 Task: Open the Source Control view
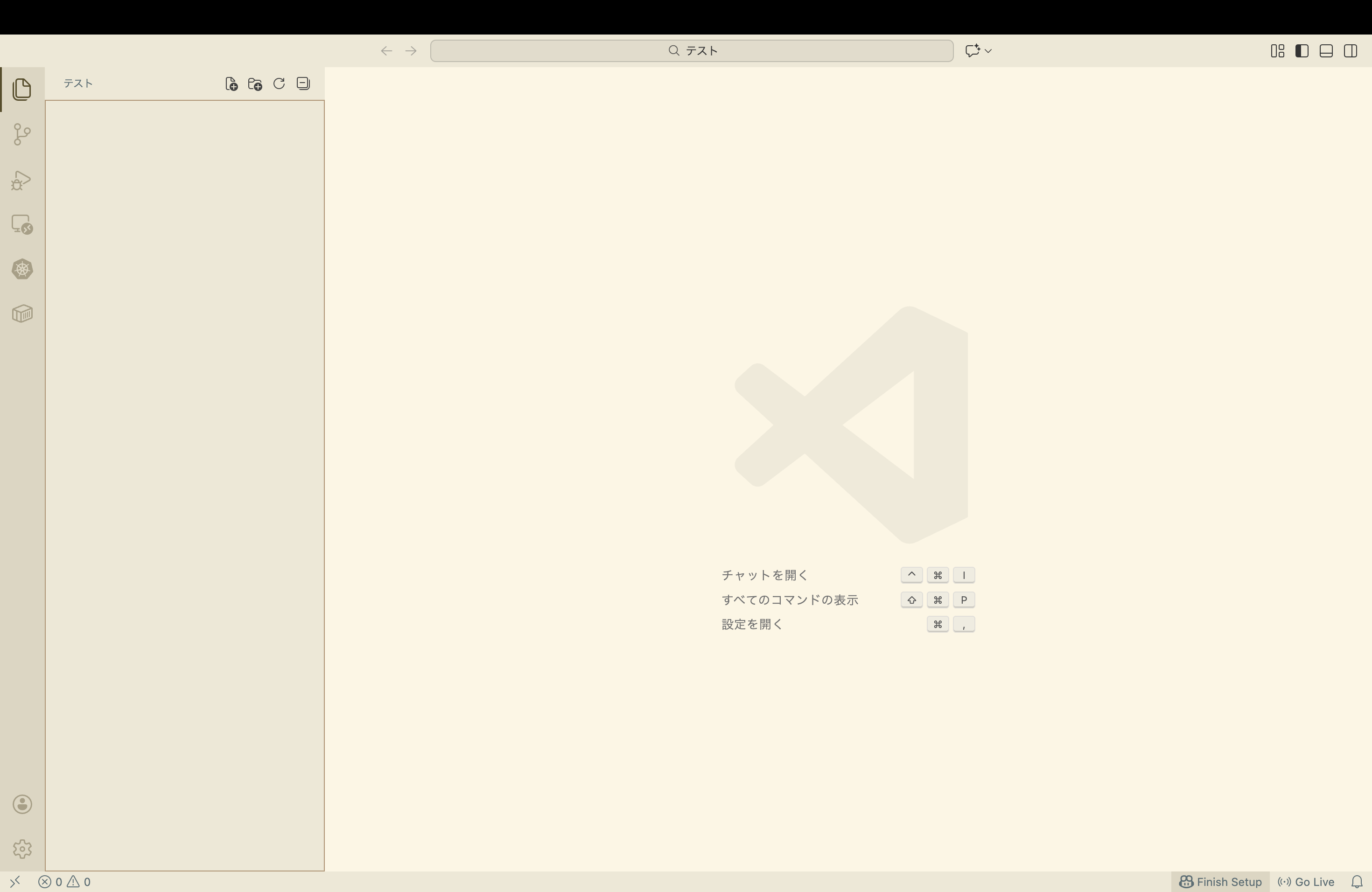(x=22, y=134)
